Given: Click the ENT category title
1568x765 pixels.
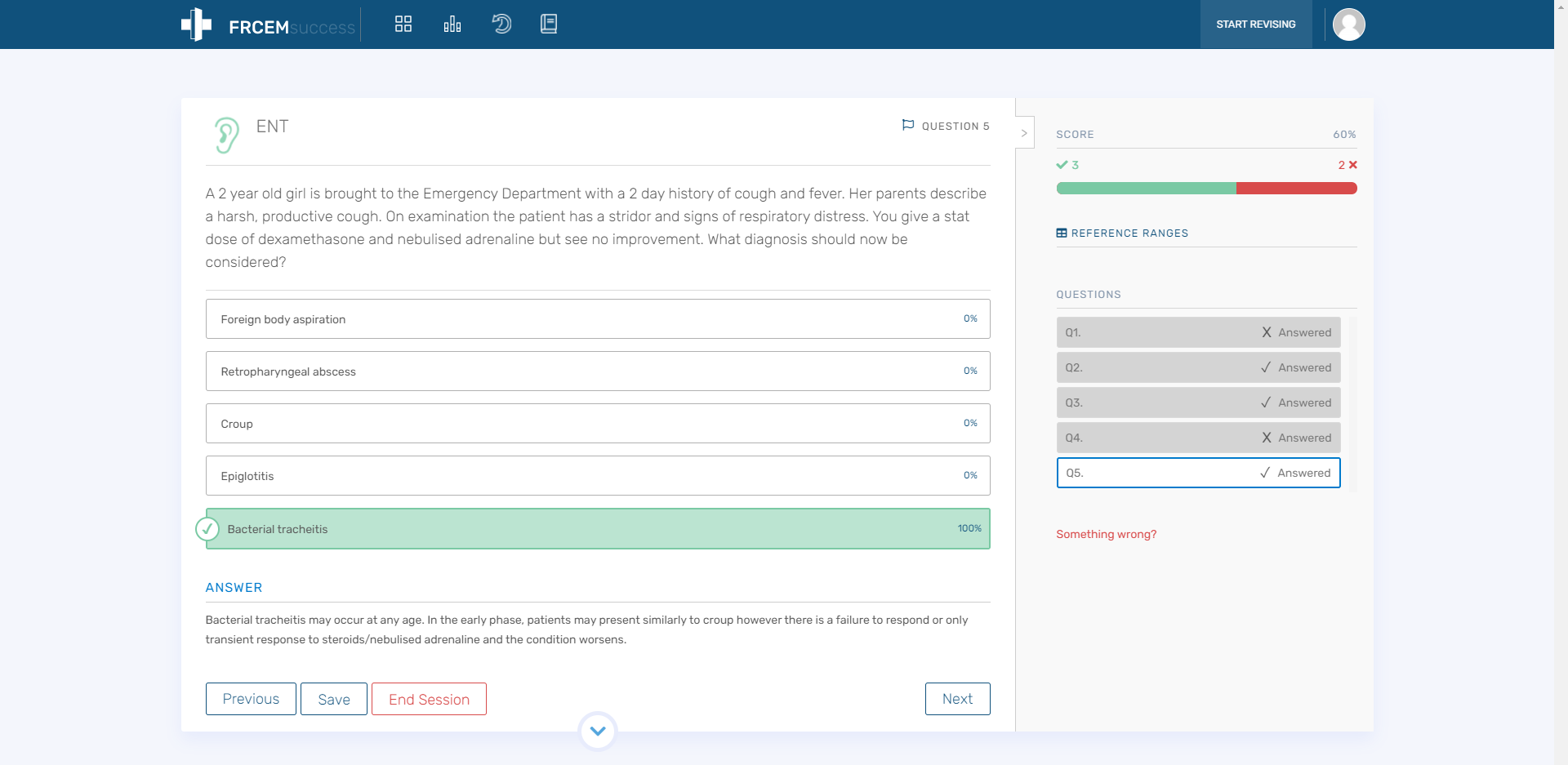Looking at the screenshot, I should (x=272, y=127).
